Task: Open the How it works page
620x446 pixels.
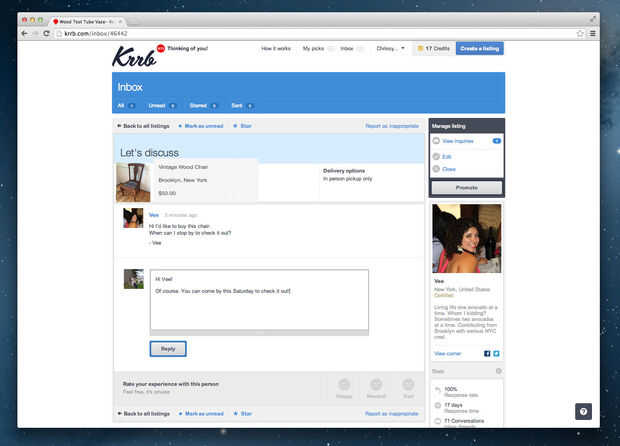Action: 276,48
